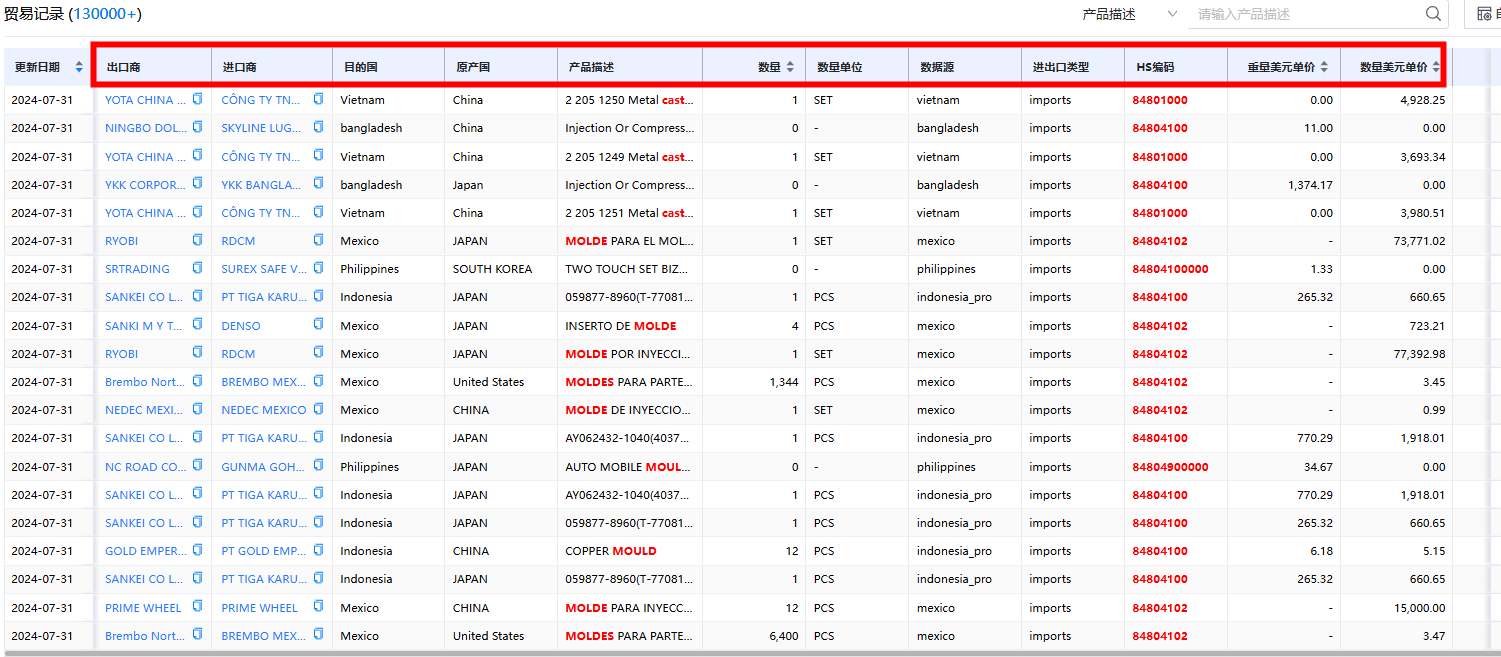This screenshot has width=1501, height=657.
Task: Sort by 重量美元单价 column
Action: coord(1324,67)
